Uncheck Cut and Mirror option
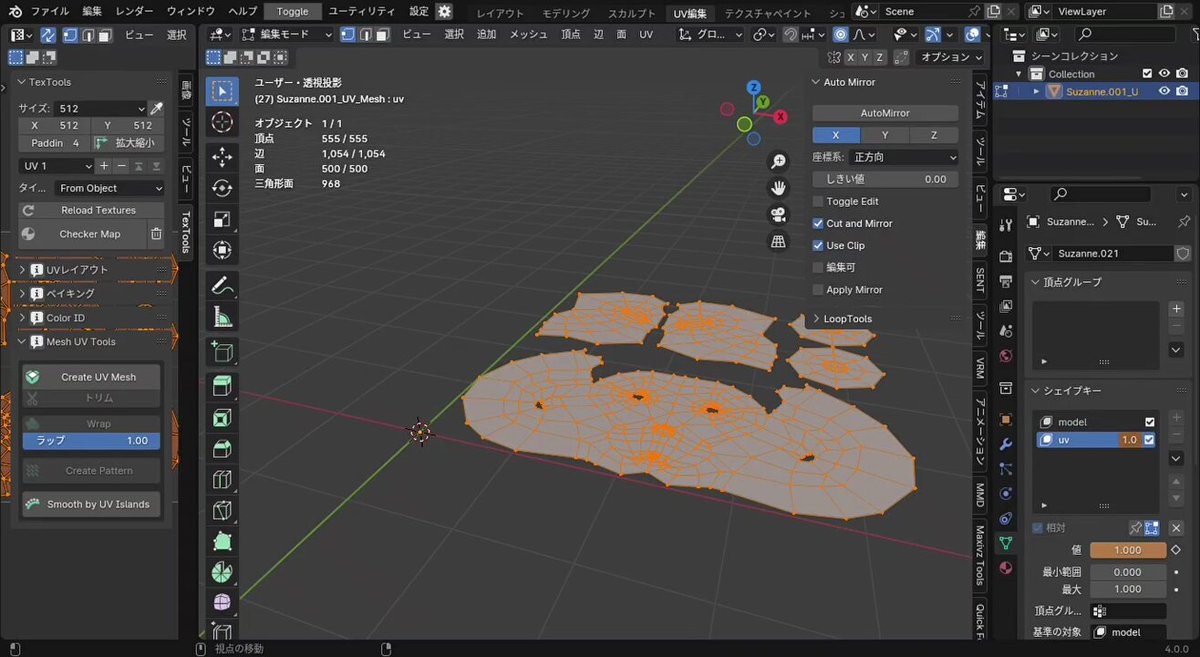The width and height of the screenshot is (1200, 657). tap(818, 223)
